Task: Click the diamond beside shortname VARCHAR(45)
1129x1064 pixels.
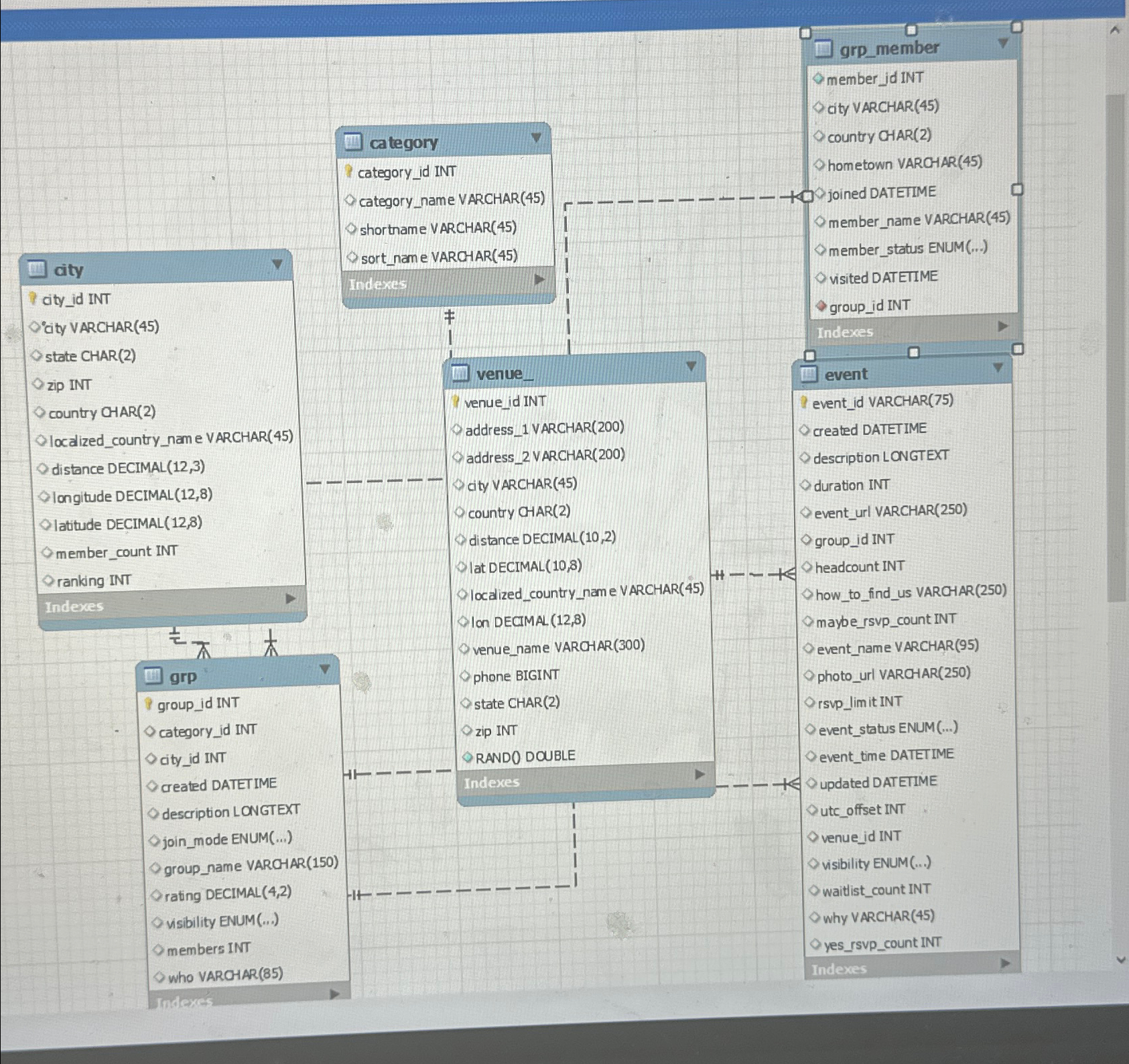Action: (351, 229)
